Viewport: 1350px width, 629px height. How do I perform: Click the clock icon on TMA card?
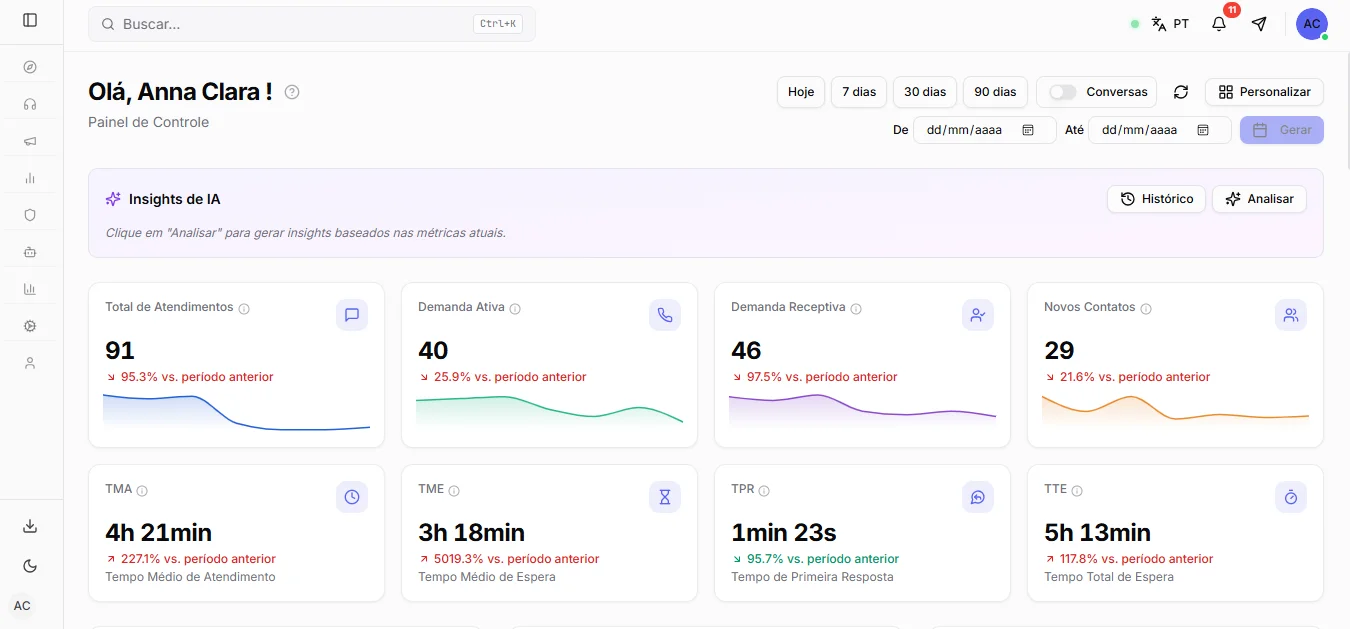point(352,497)
